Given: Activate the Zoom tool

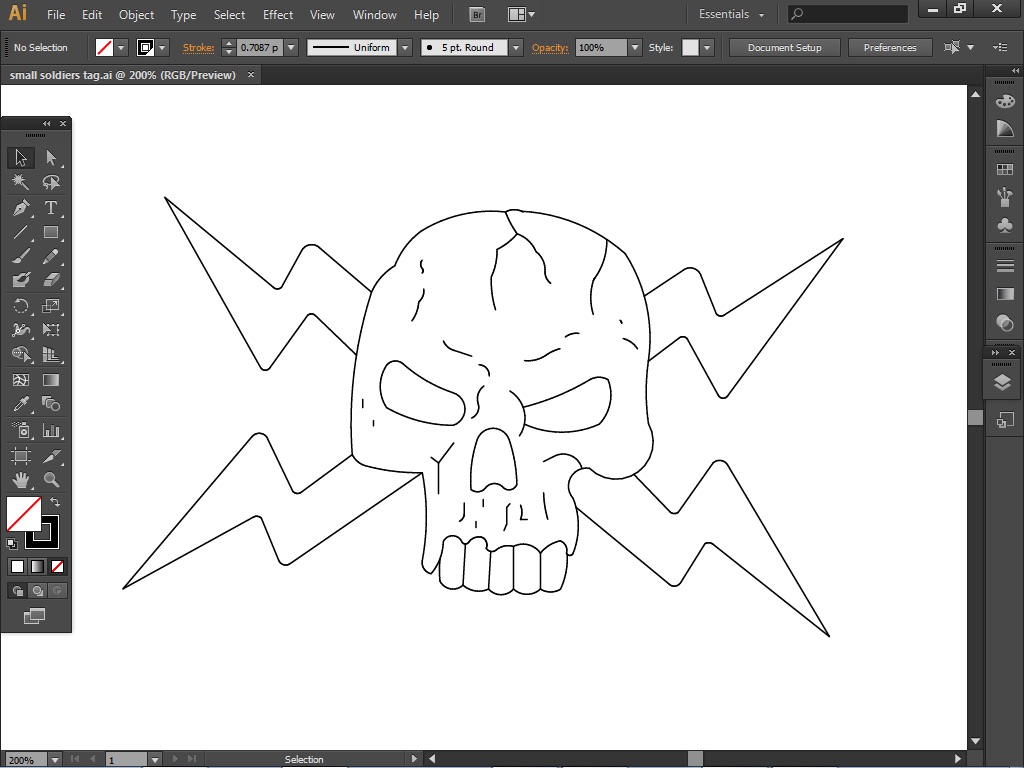Looking at the screenshot, I should click(x=51, y=480).
